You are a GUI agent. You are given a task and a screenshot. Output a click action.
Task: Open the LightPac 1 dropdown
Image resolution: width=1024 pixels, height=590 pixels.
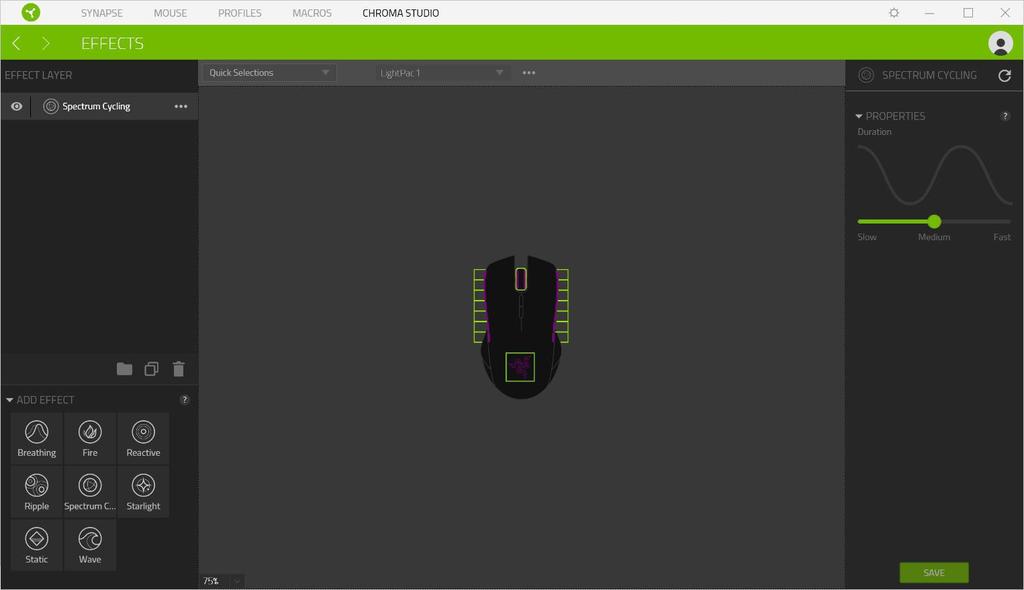(441, 73)
